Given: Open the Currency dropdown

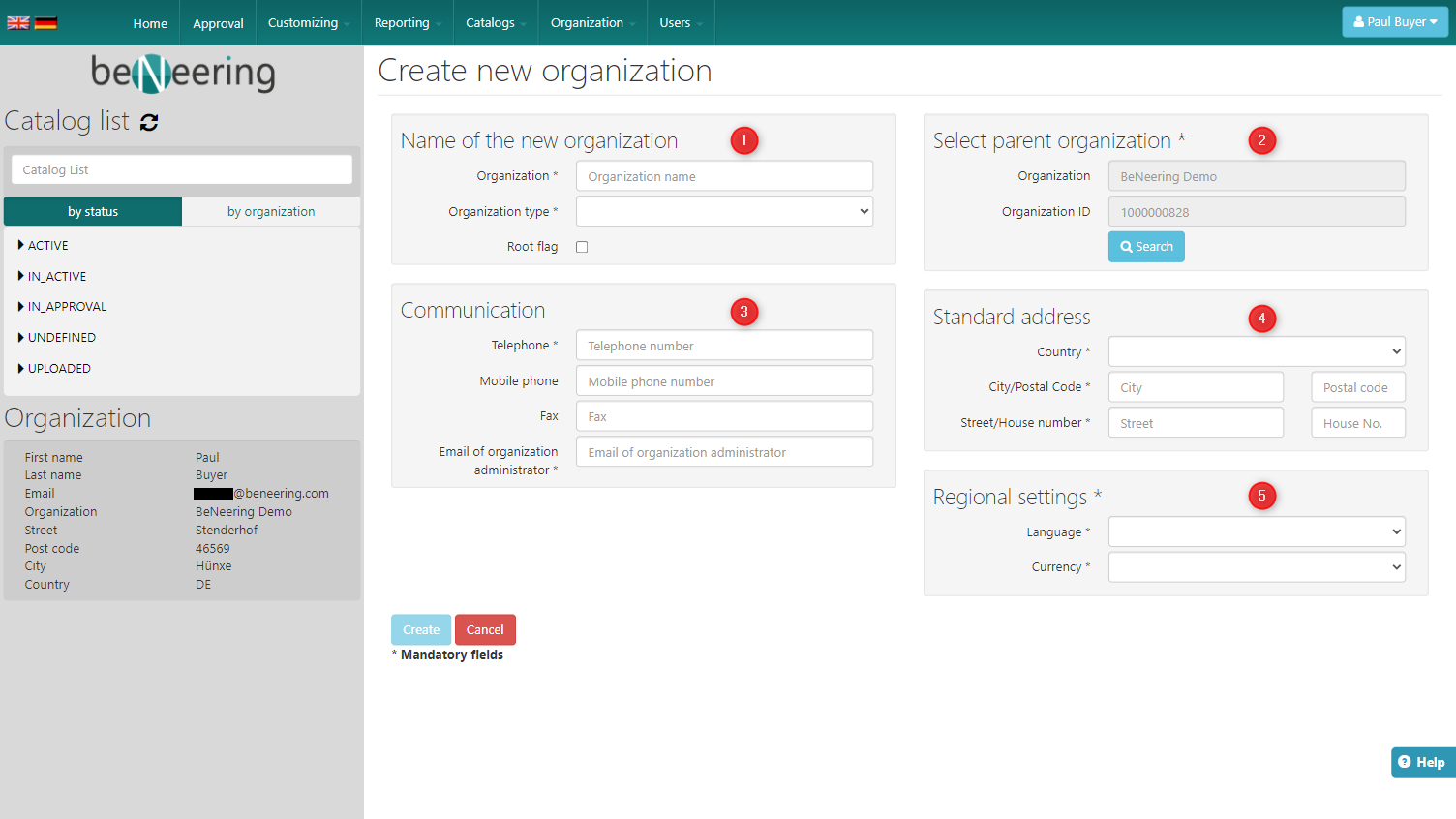Looking at the screenshot, I should tap(1256, 567).
